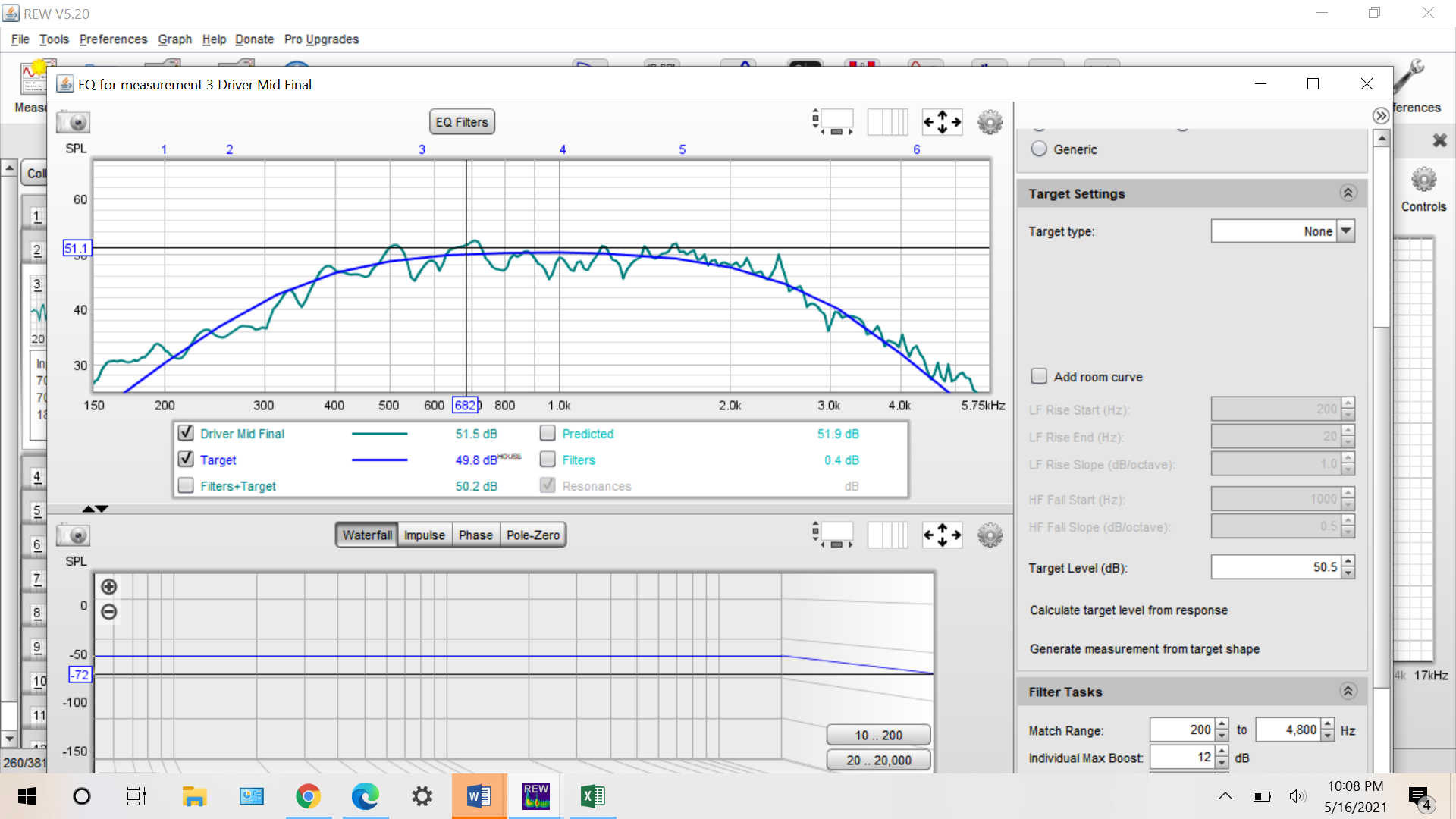Capture the EQ graph with camera icon
The image size is (1456, 819).
[74, 122]
